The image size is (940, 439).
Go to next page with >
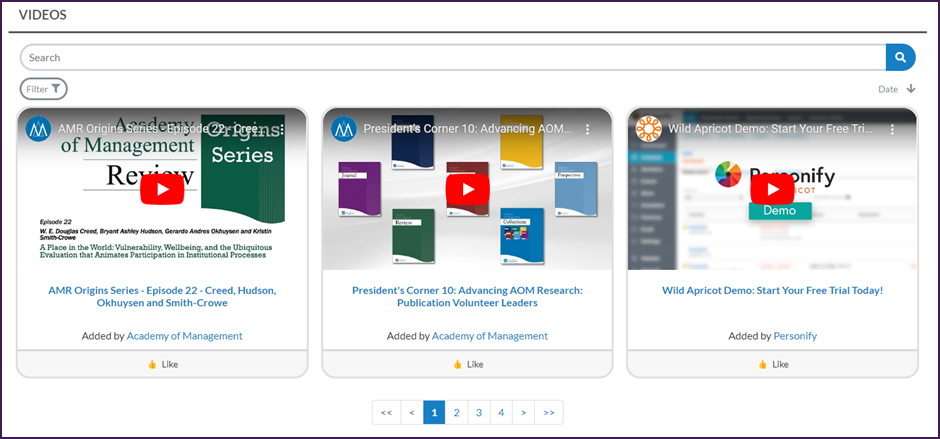523,413
